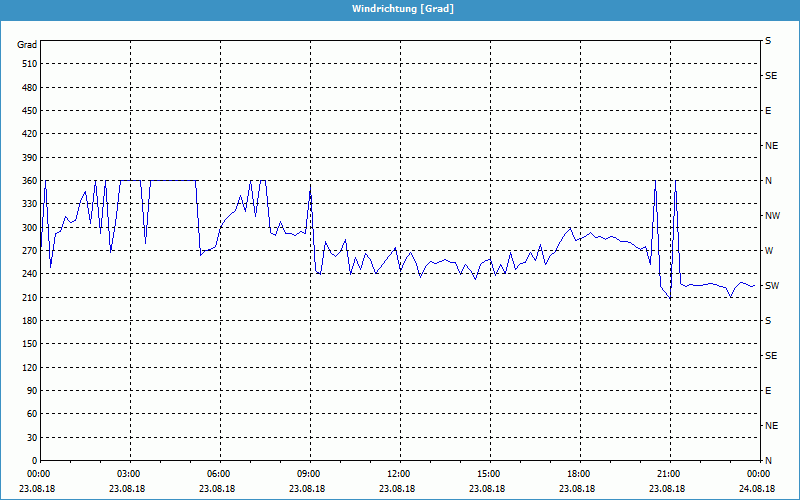Click the 09:00 time axis label
The width and height of the screenshot is (800, 500).
coord(309,474)
